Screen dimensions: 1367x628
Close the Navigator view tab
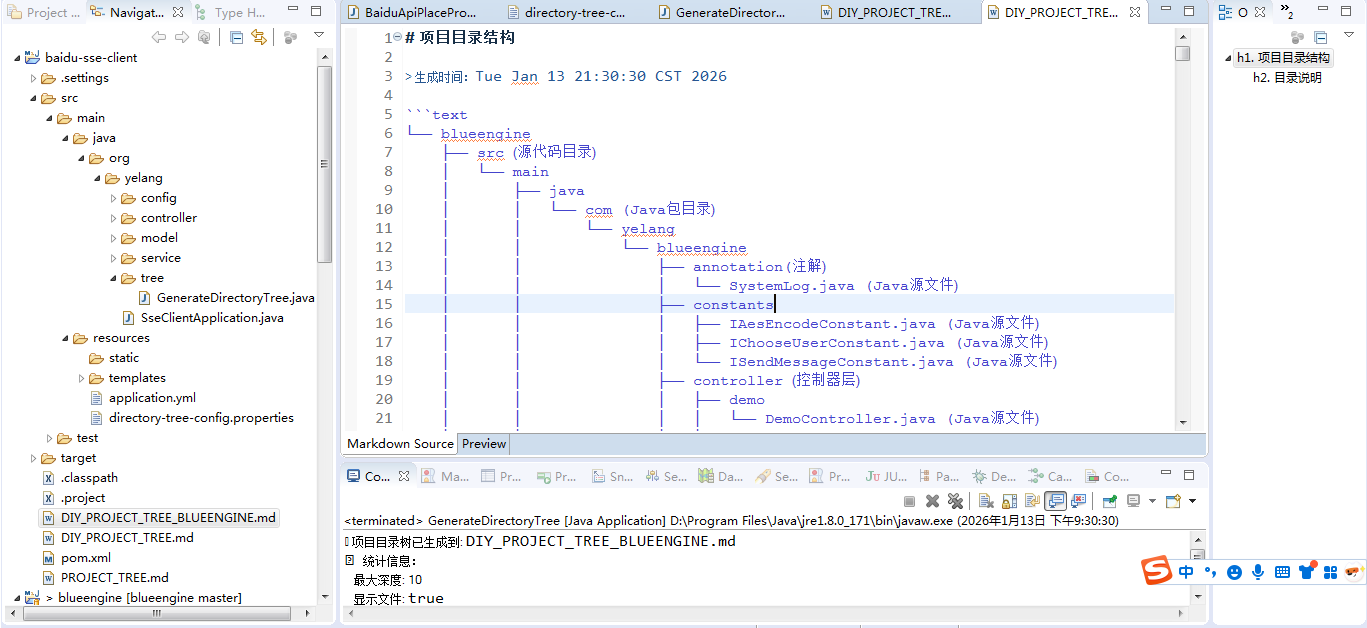178,13
